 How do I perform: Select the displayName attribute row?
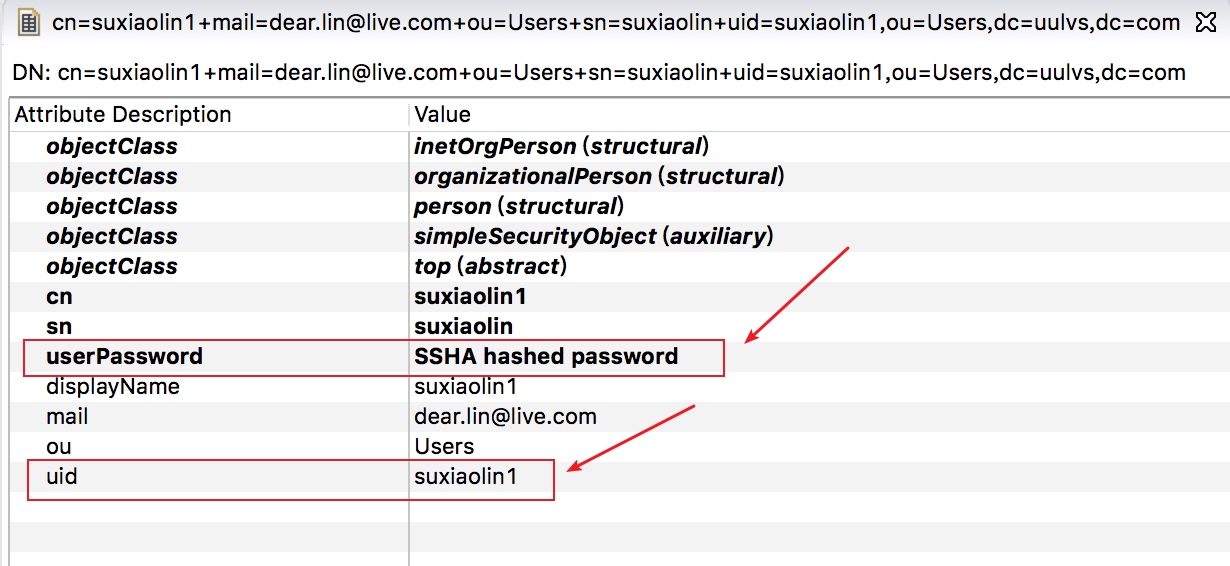(x=619, y=386)
